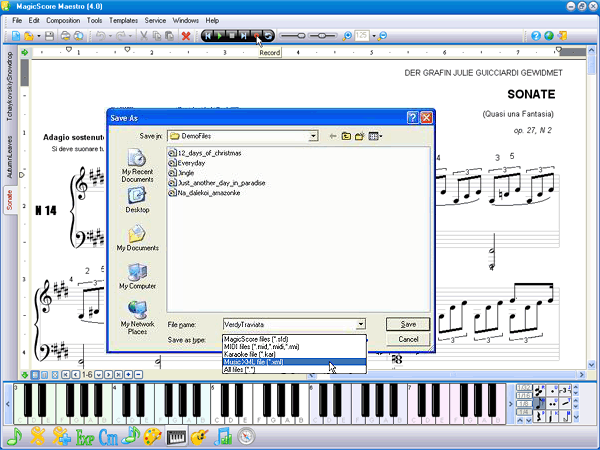
Task: Open the Edit menu
Action: coord(34,20)
